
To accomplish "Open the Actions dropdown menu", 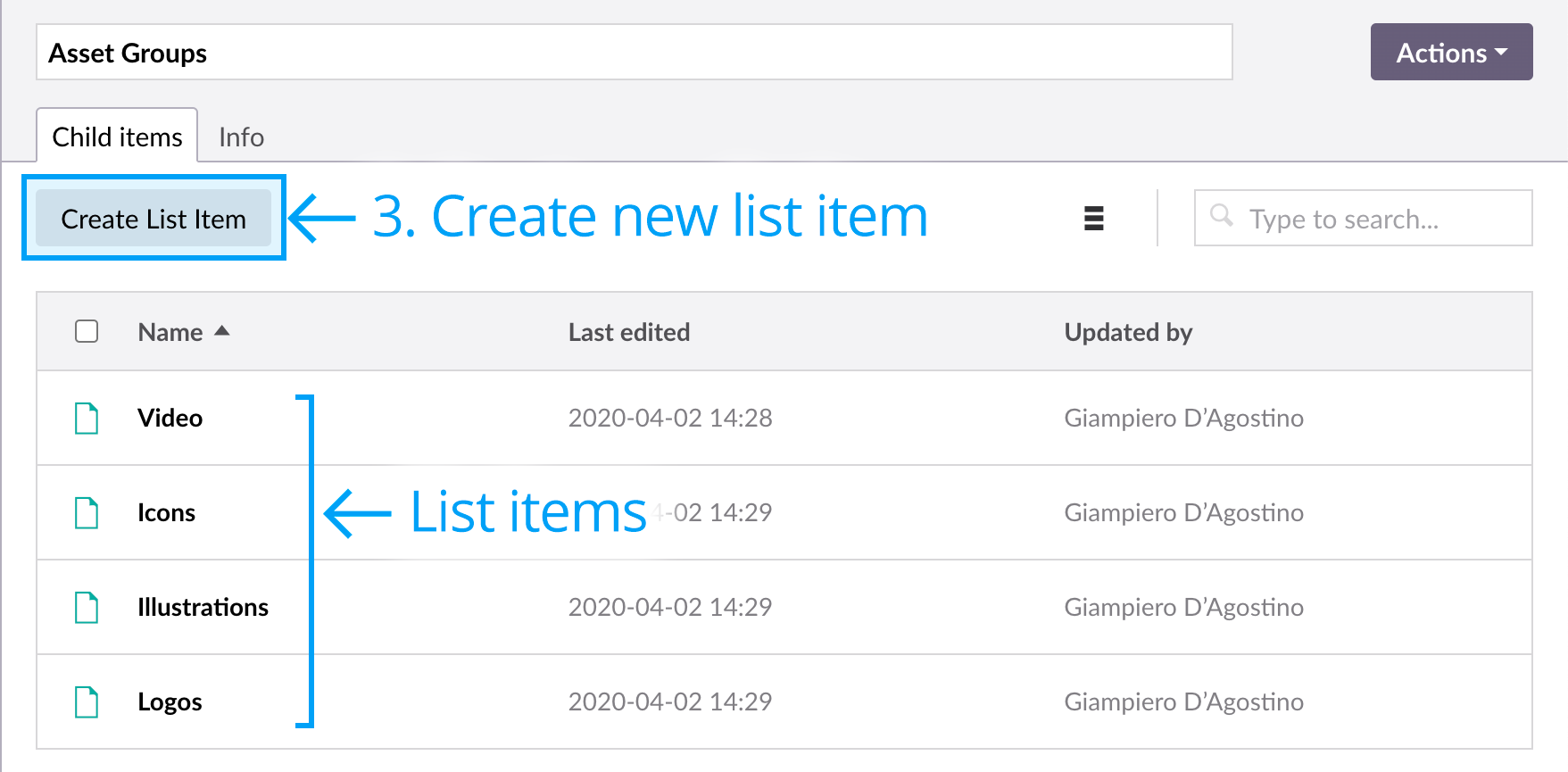I will (x=1451, y=53).
